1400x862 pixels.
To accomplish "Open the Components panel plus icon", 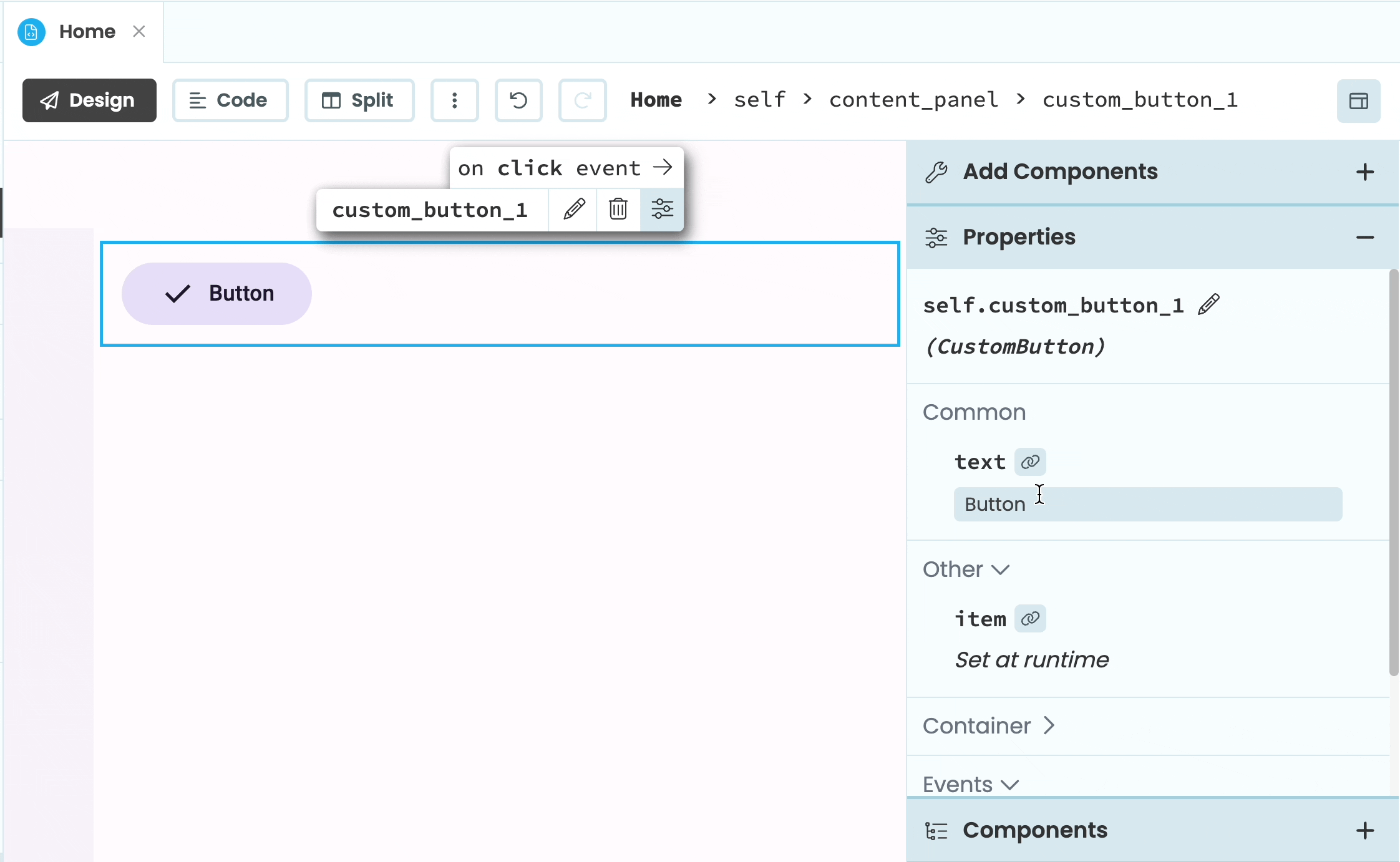I will coord(1365,830).
